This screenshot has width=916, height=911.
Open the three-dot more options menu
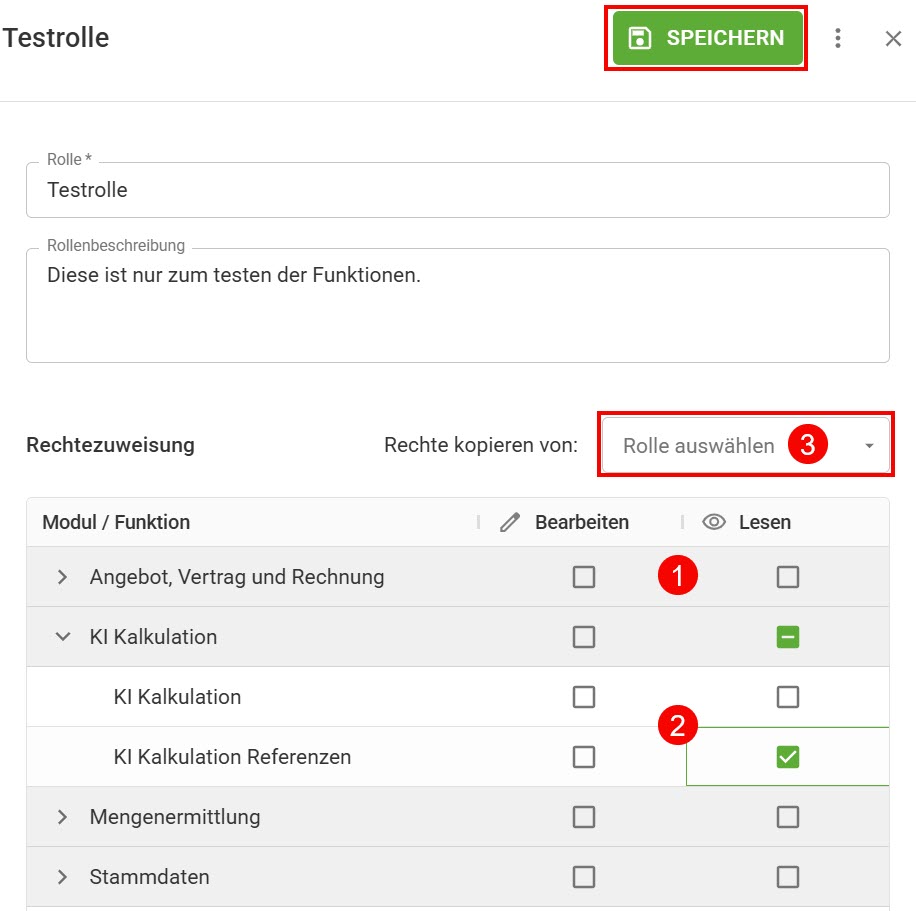tap(838, 38)
